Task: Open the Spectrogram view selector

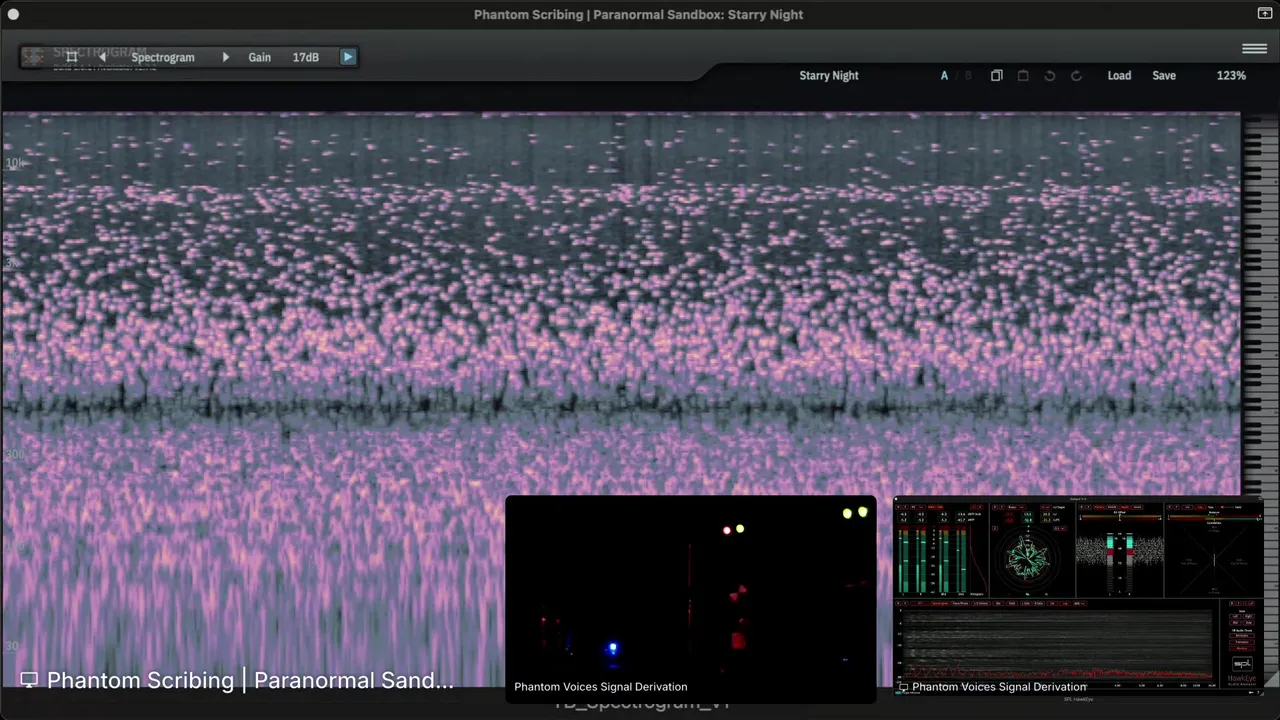Action: pos(163,57)
